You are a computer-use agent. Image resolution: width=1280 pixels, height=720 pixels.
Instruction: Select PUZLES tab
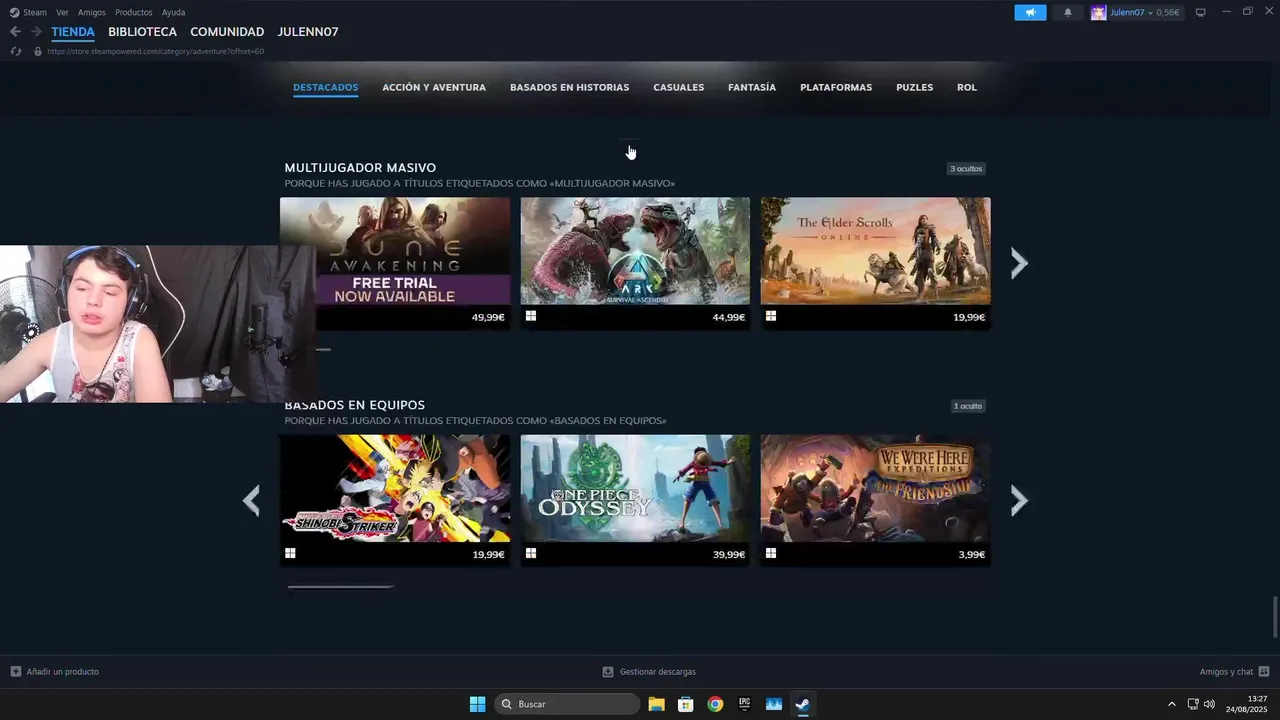(914, 87)
